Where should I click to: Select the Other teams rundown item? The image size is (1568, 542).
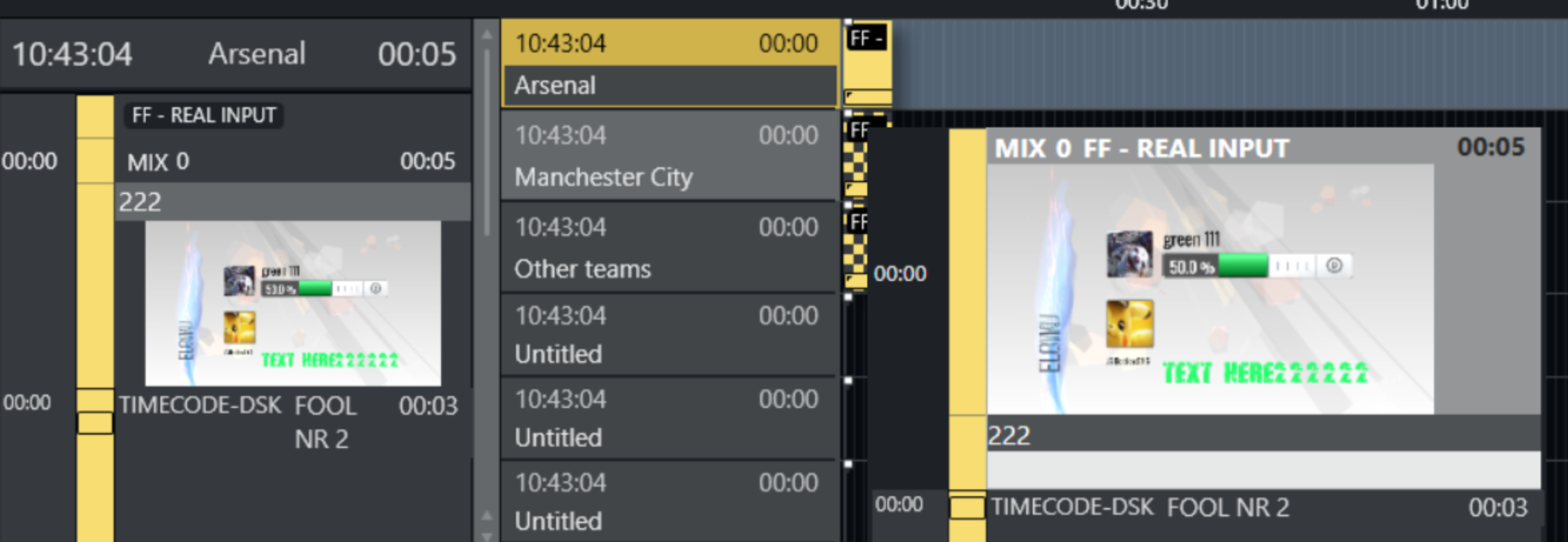[x=670, y=248]
